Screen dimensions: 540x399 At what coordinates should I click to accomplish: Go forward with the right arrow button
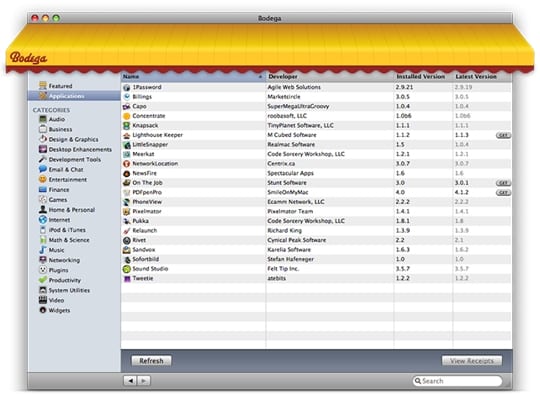coord(144,381)
